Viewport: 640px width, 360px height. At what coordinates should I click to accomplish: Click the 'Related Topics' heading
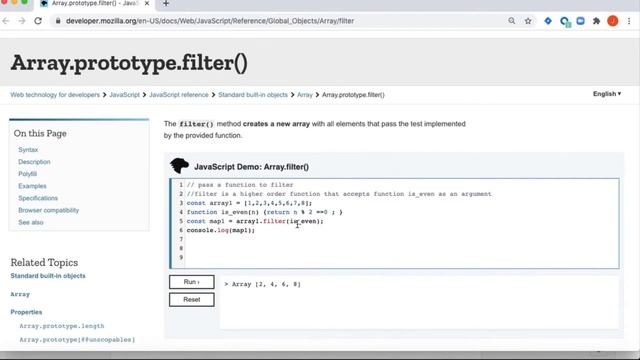coord(44,262)
